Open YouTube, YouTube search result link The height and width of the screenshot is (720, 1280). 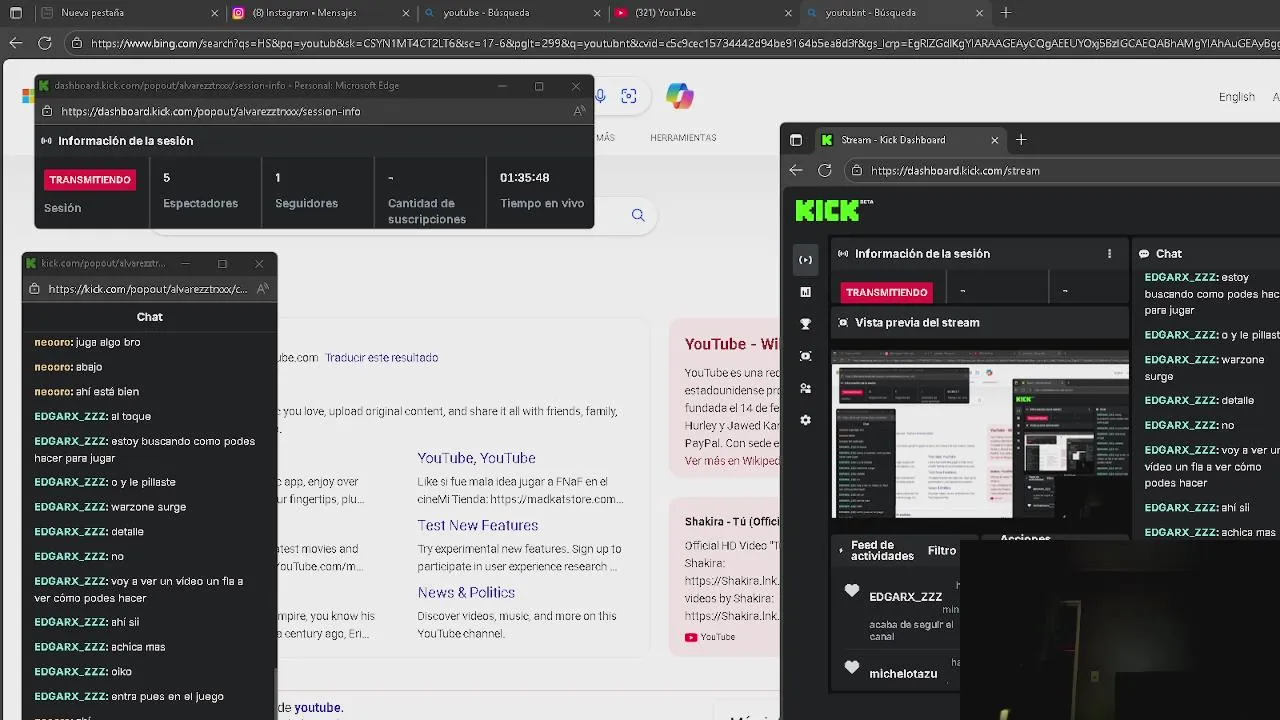pyautogui.click(x=476, y=458)
